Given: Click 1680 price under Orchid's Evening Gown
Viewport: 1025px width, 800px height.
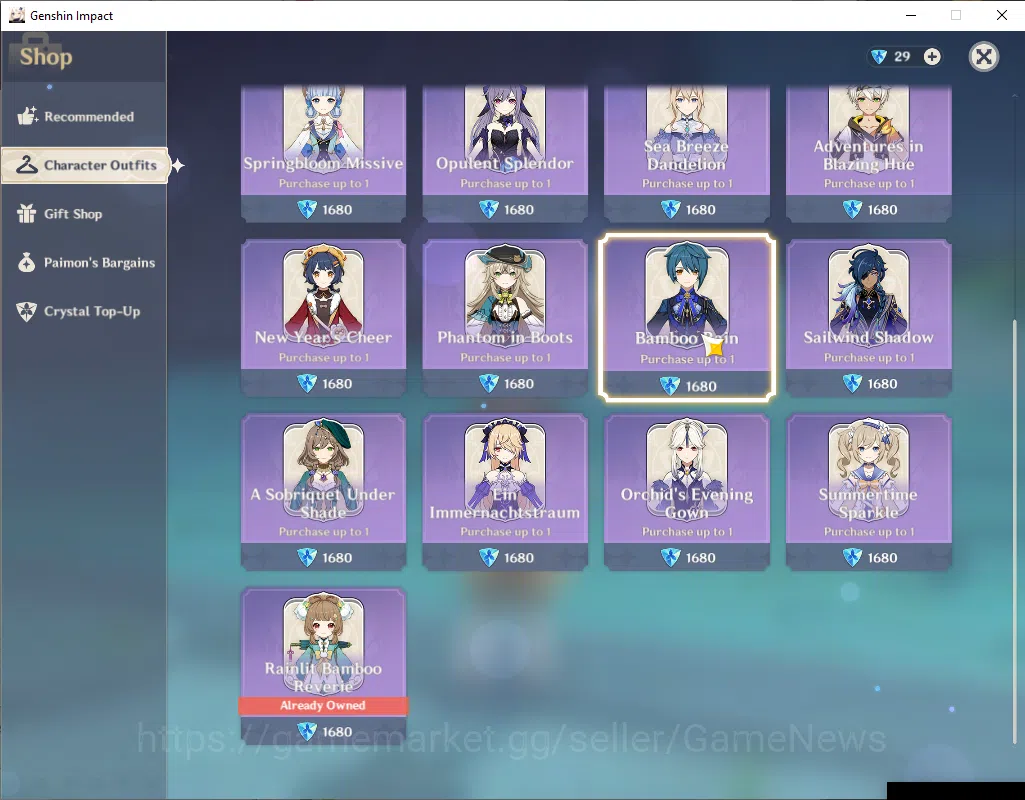Looking at the screenshot, I should [x=701, y=558].
